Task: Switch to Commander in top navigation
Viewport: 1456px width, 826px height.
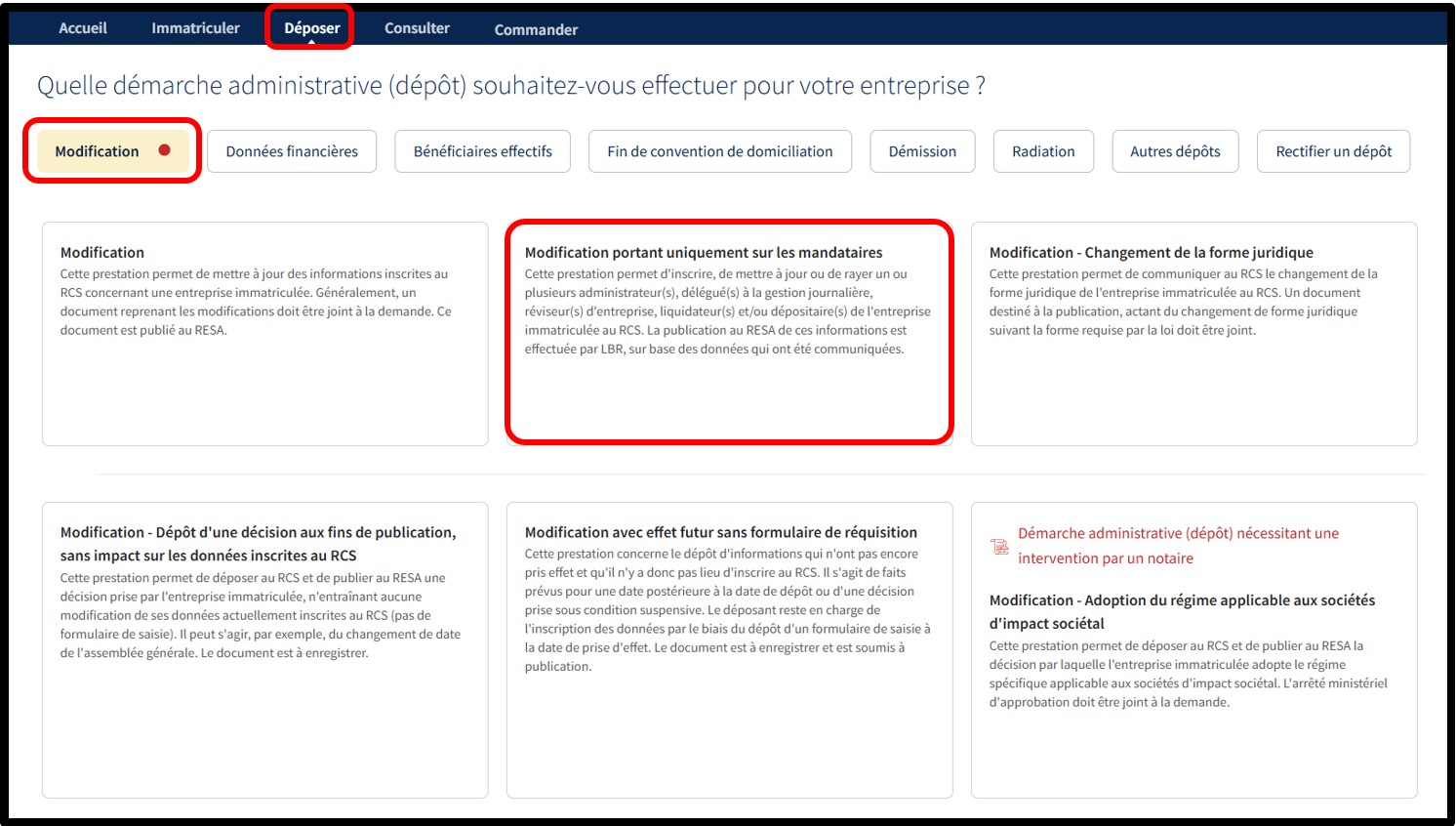Action: point(536,29)
